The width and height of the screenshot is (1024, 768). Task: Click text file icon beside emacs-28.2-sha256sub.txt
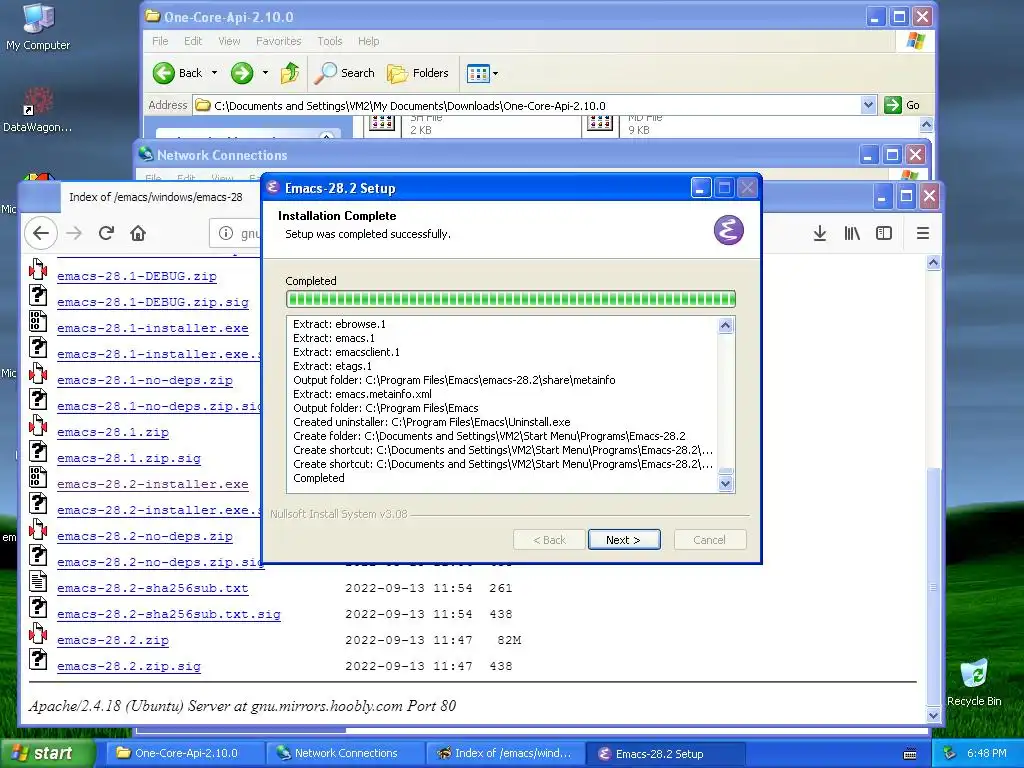[x=38, y=581]
